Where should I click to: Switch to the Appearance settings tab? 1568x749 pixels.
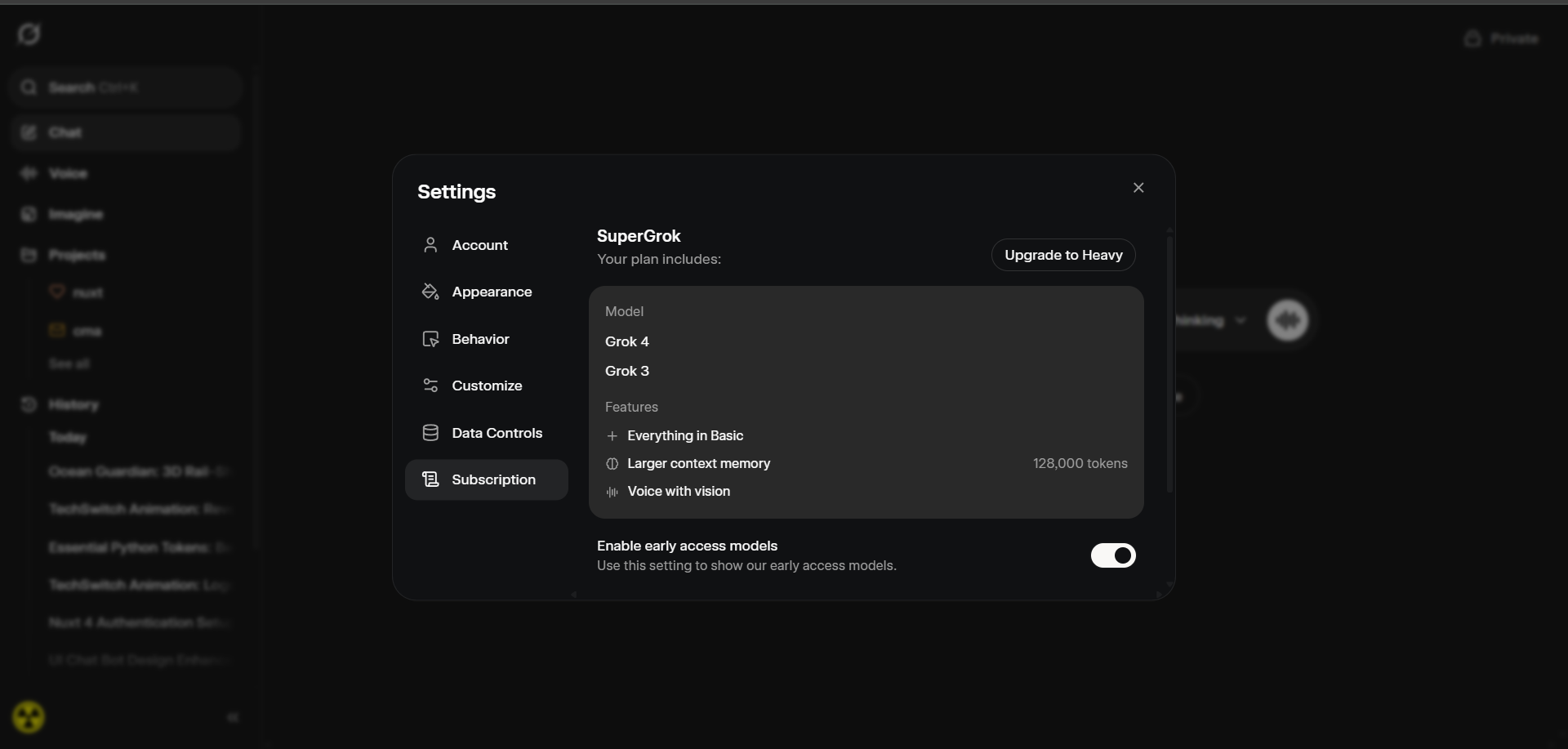491,292
